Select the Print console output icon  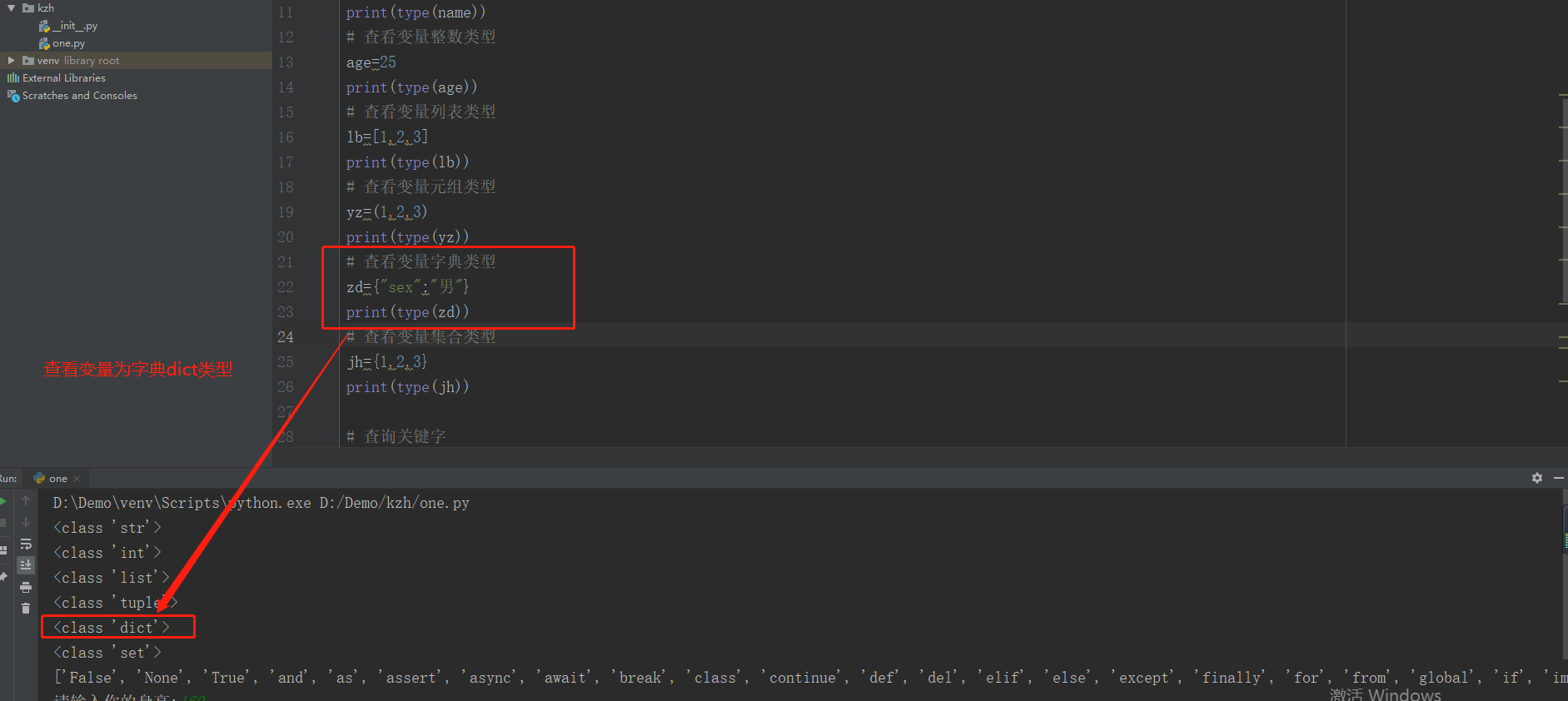pyautogui.click(x=26, y=586)
